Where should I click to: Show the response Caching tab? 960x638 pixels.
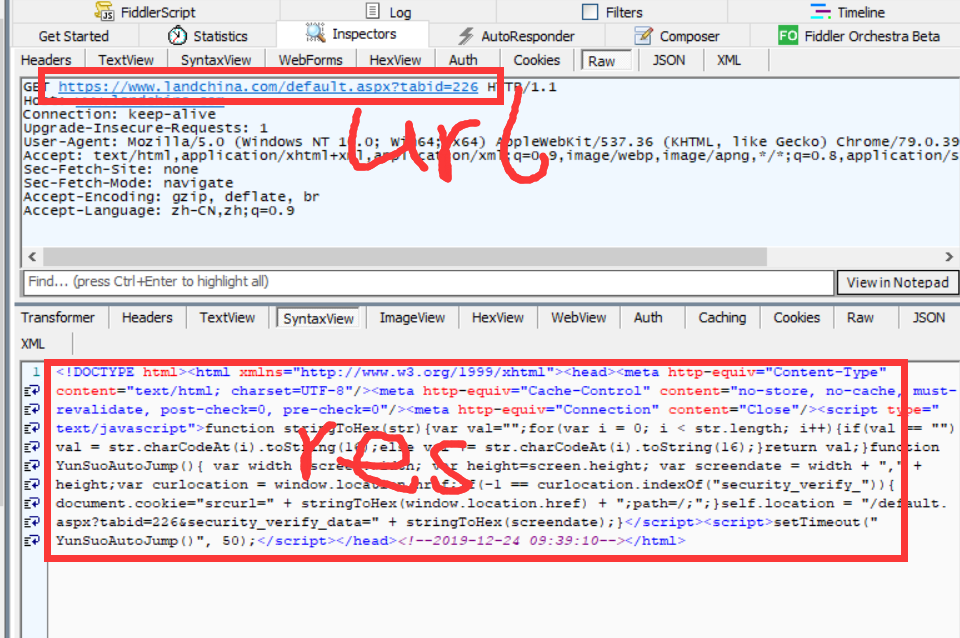tap(722, 317)
